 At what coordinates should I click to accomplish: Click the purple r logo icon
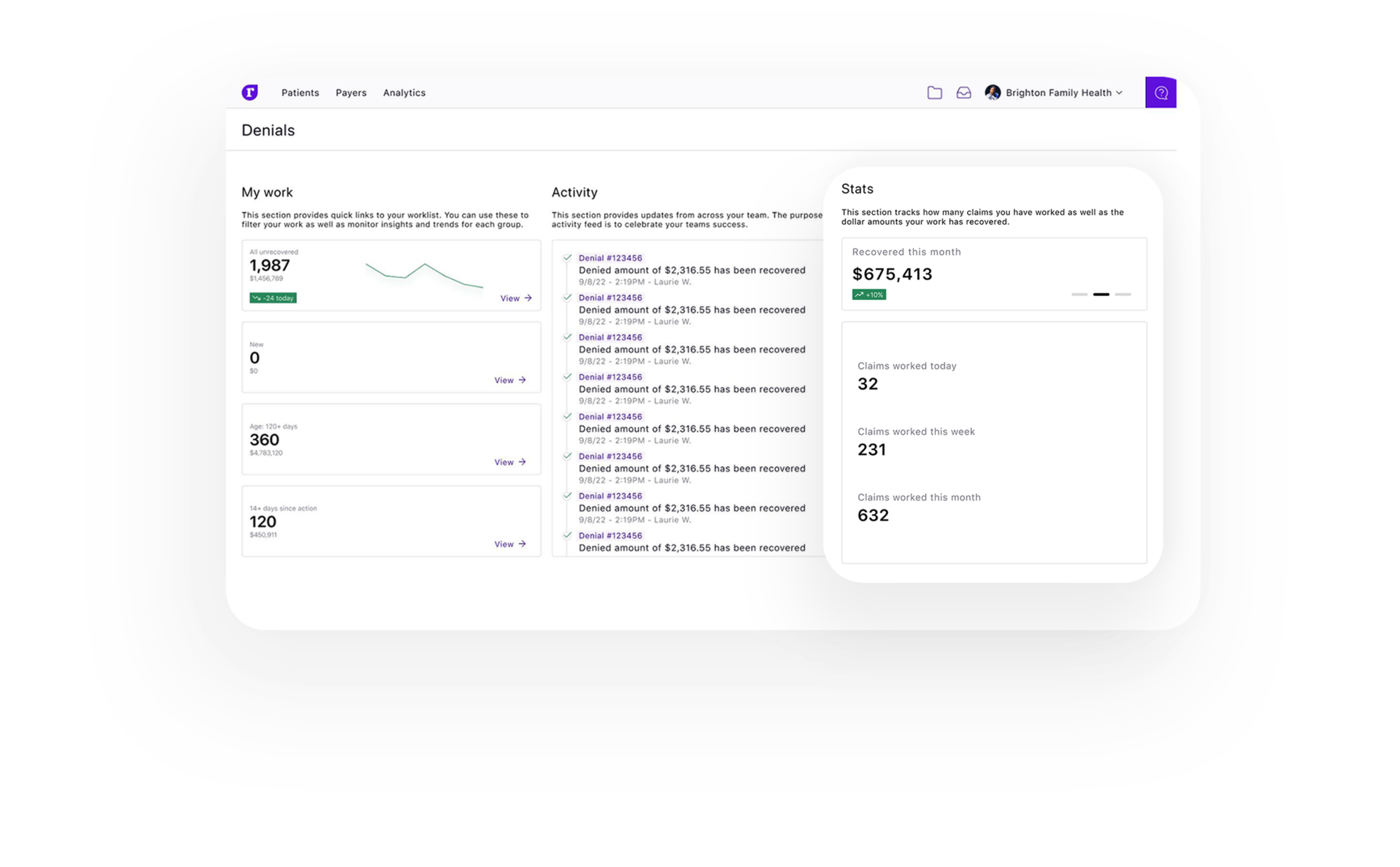coord(249,92)
